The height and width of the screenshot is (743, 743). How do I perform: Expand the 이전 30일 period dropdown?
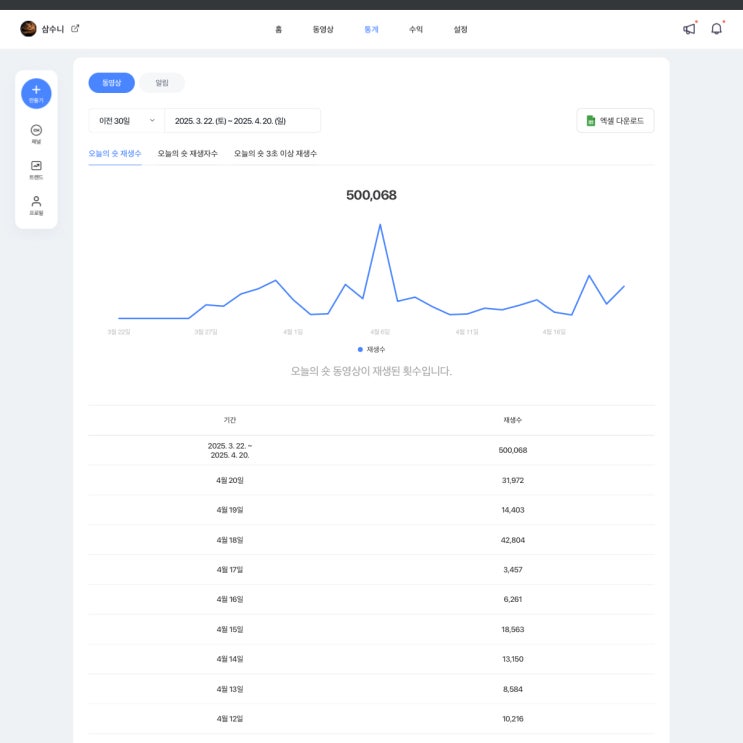point(127,121)
